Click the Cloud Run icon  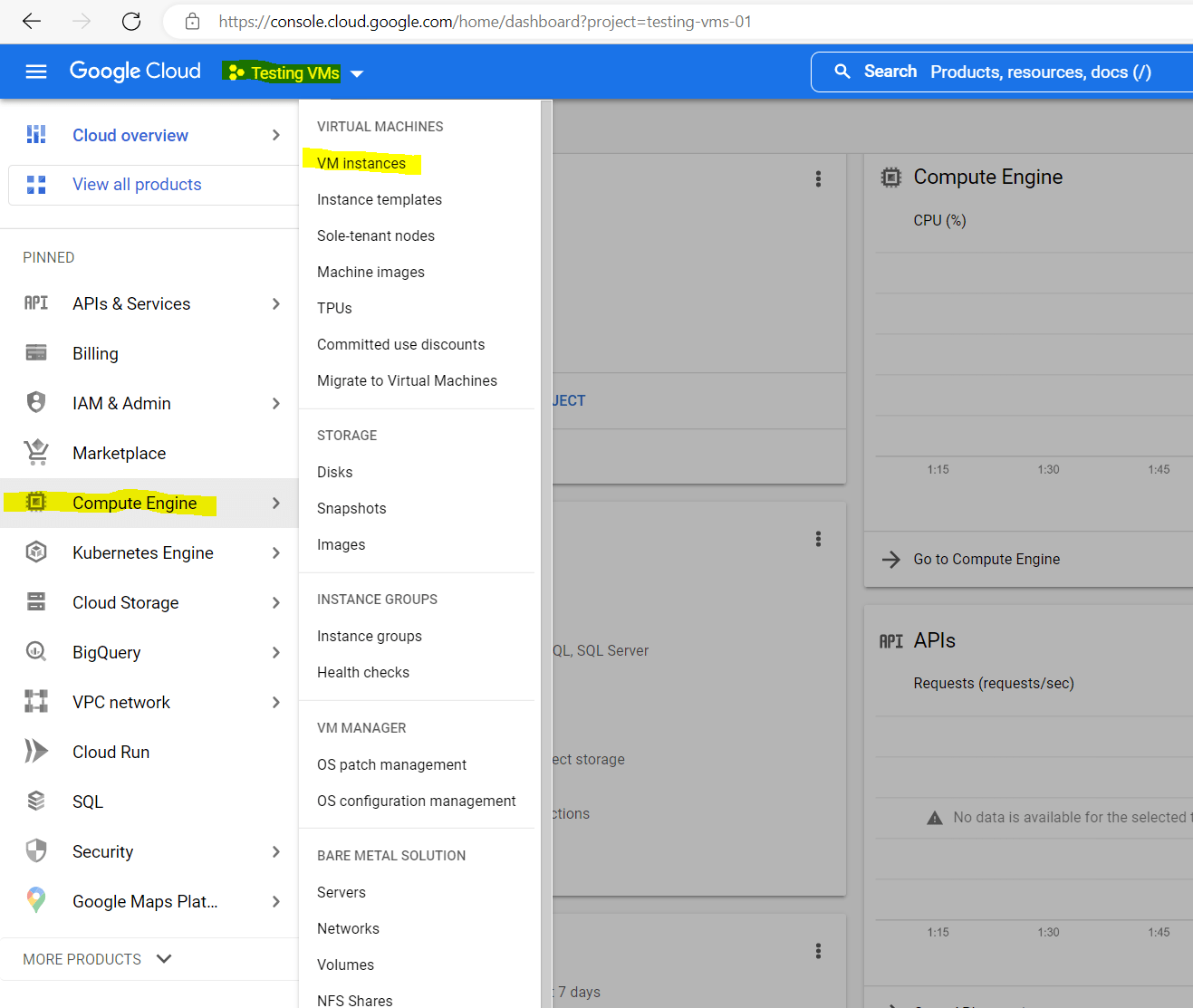[36, 751]
